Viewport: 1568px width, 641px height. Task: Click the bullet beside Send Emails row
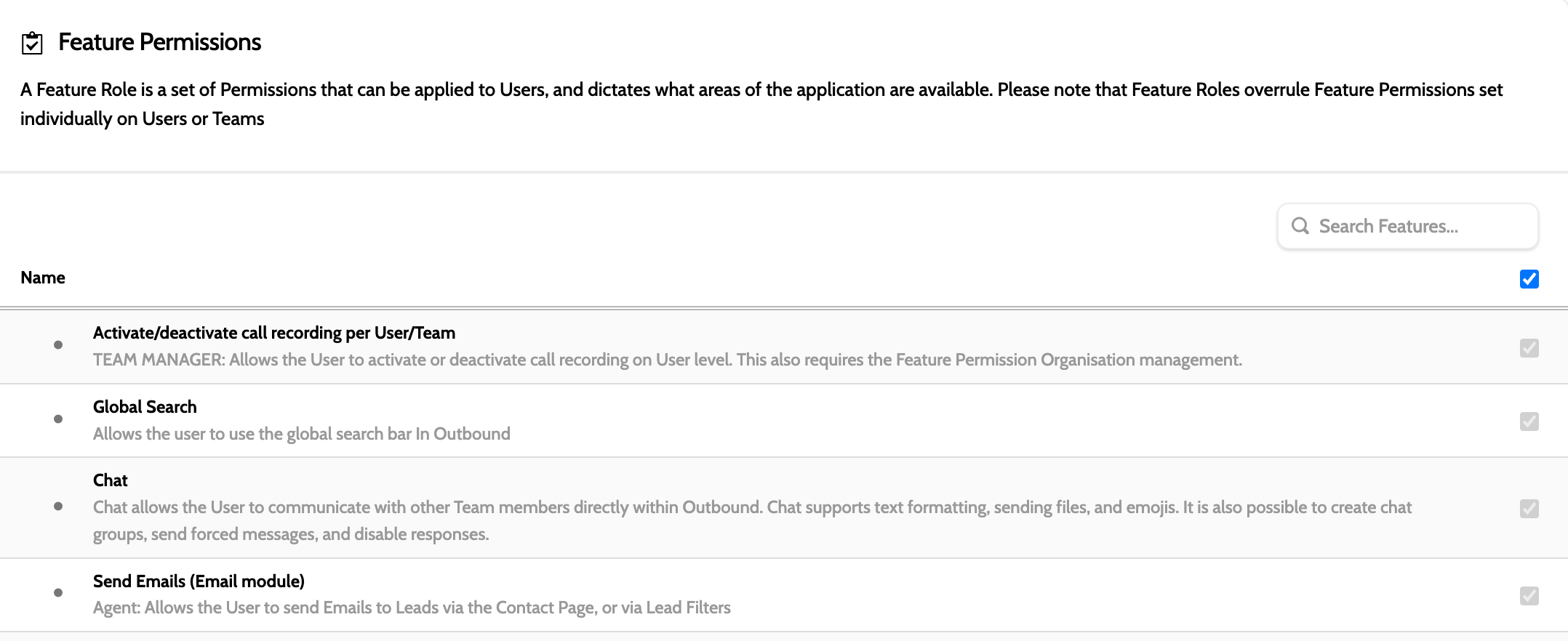point(58,593)
